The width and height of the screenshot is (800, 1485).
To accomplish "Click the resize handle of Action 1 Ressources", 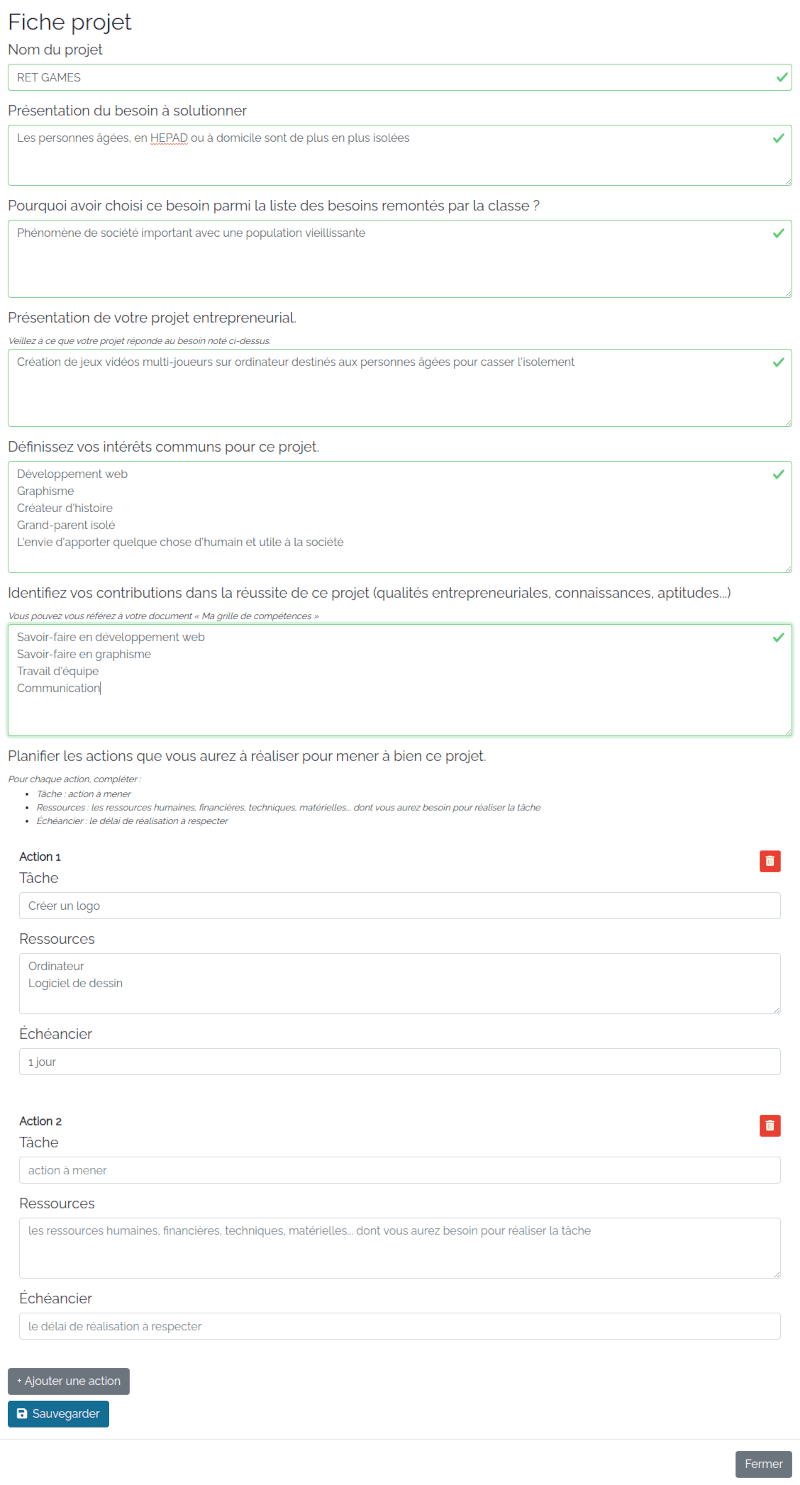I will tap(776, 1009).
